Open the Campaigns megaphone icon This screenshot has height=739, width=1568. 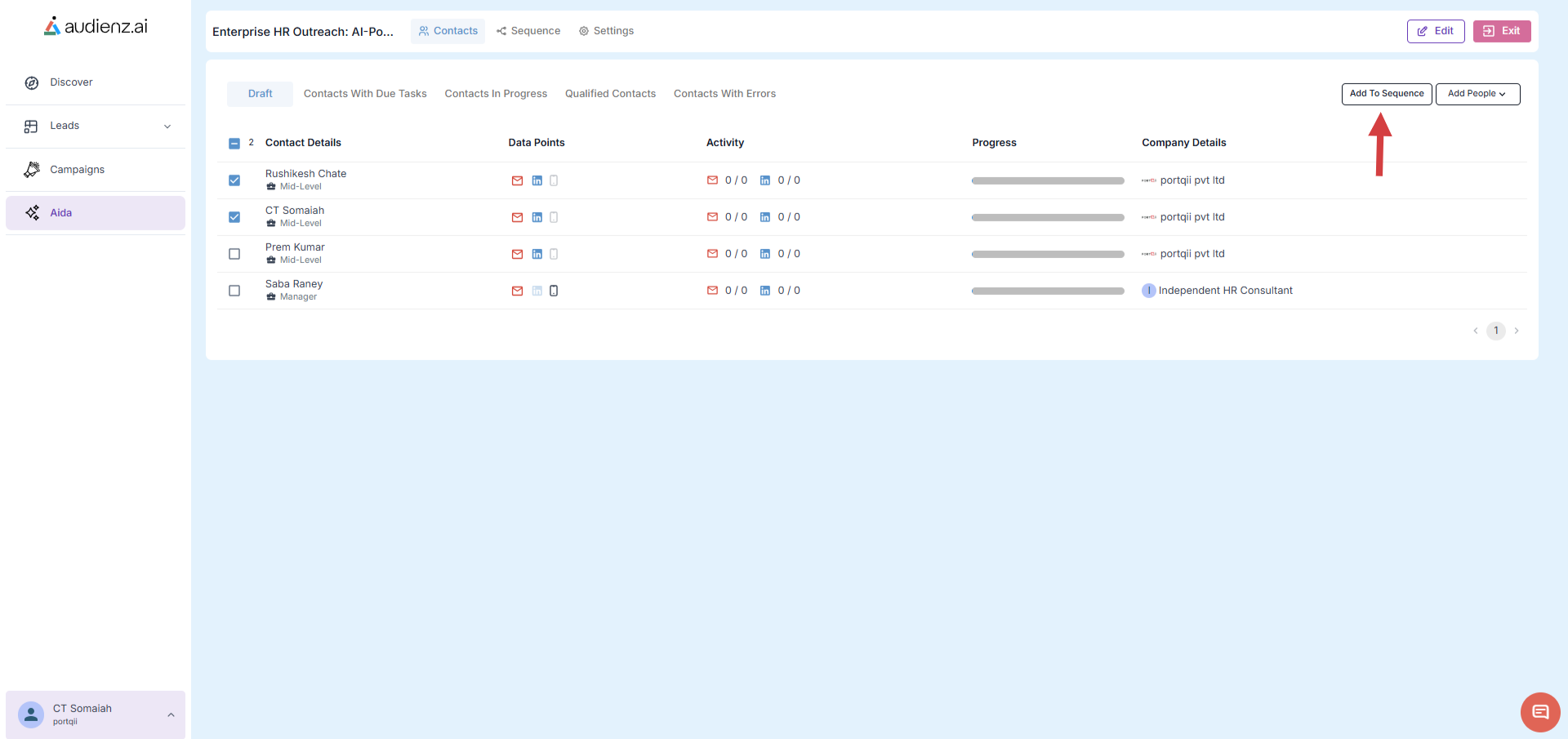pyautogui.click(x=32, y=170)
